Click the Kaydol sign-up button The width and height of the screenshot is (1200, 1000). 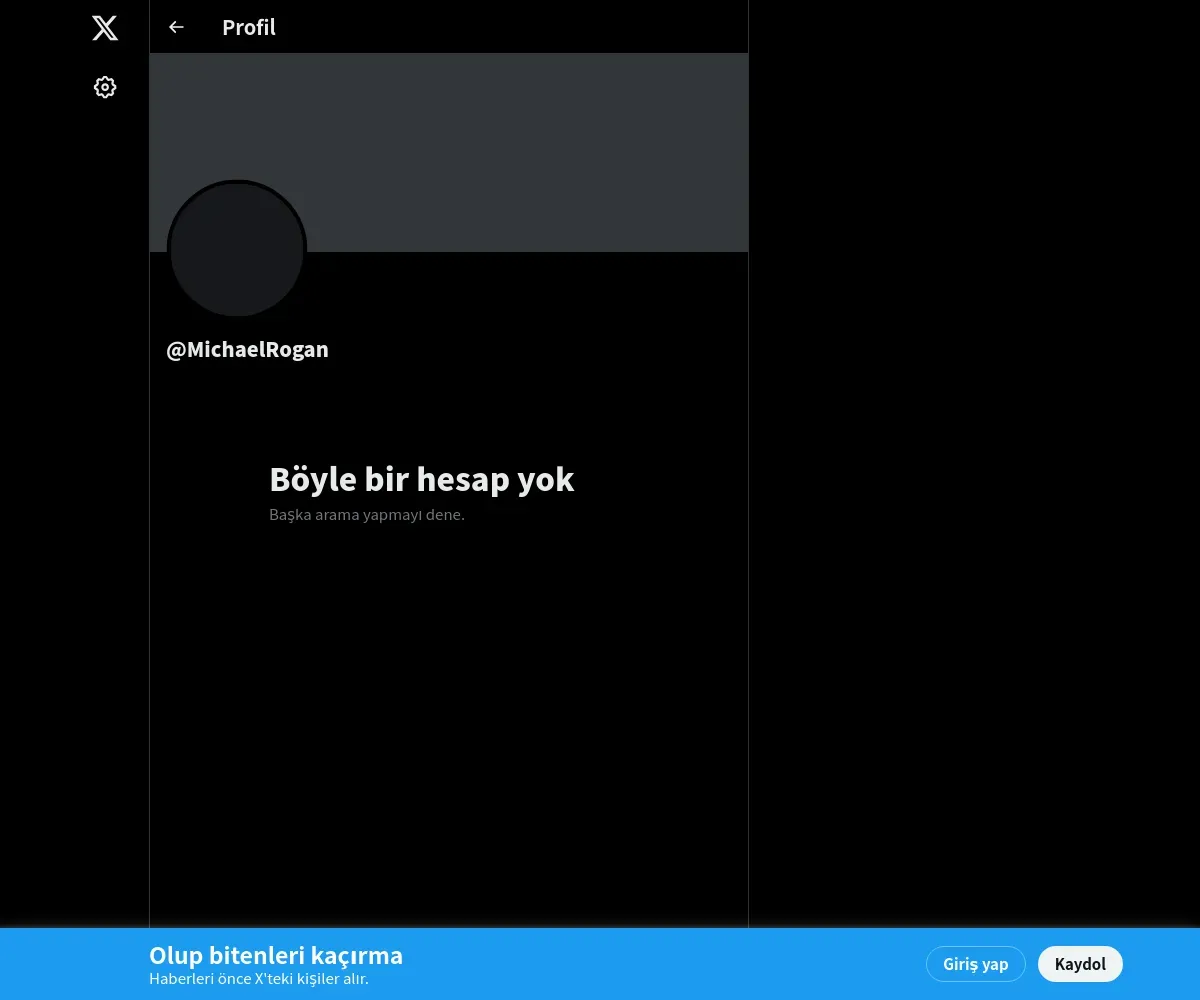point(1080,964)
